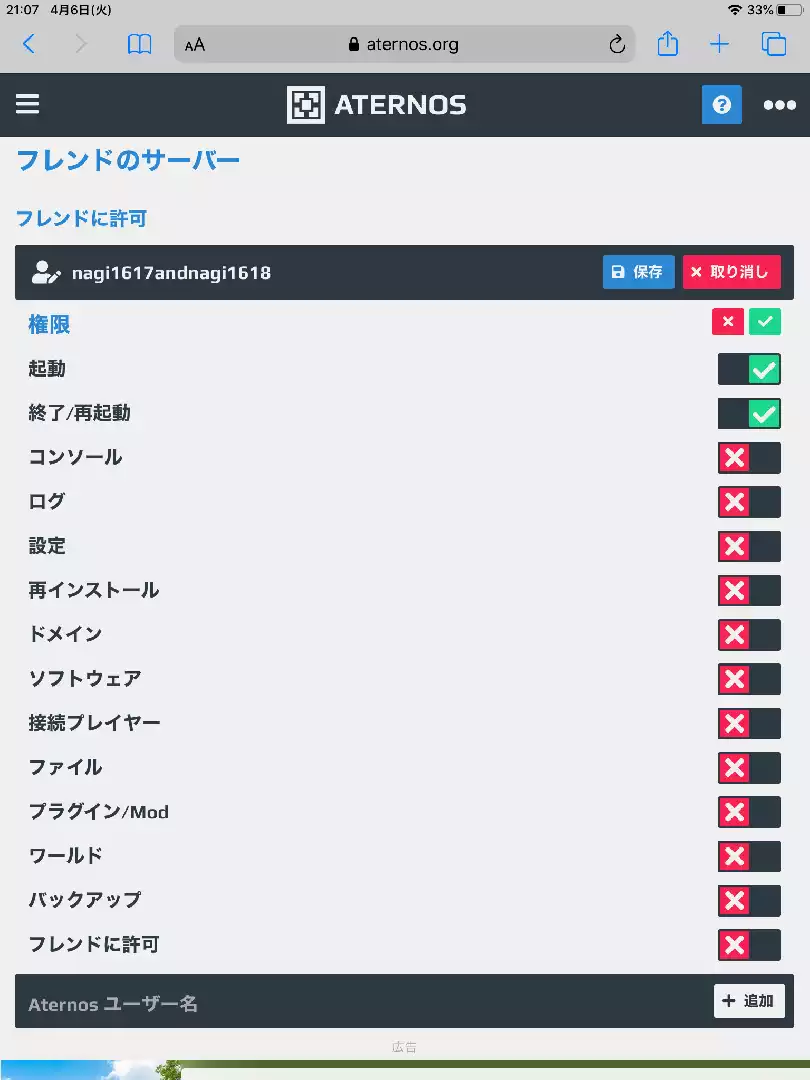Viewport: 810px width, 1080px height.
Task: Enable the コンソール permission toggle
Action: pyautogui.click(x=749, y=458)
